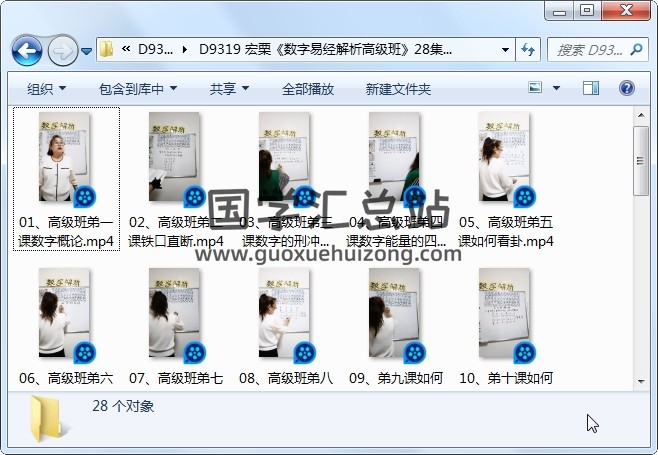Screen dimensions: 658x455
Task: Open the help question mark icon
Action: point(627,89)
